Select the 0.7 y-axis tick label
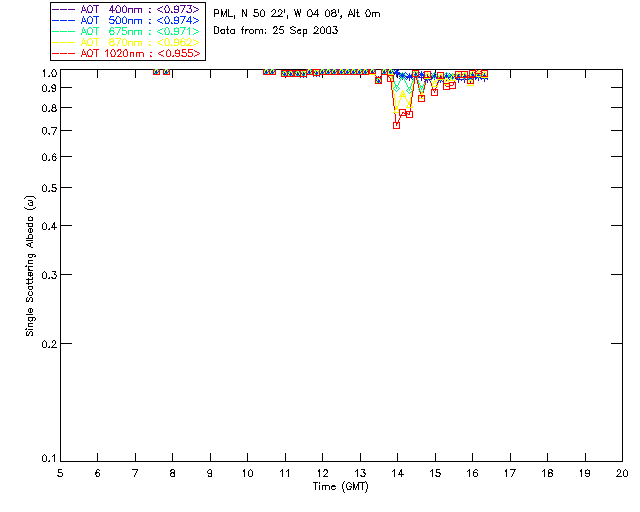The height and width of the screenshot is (512, 640). pos(49,131)
